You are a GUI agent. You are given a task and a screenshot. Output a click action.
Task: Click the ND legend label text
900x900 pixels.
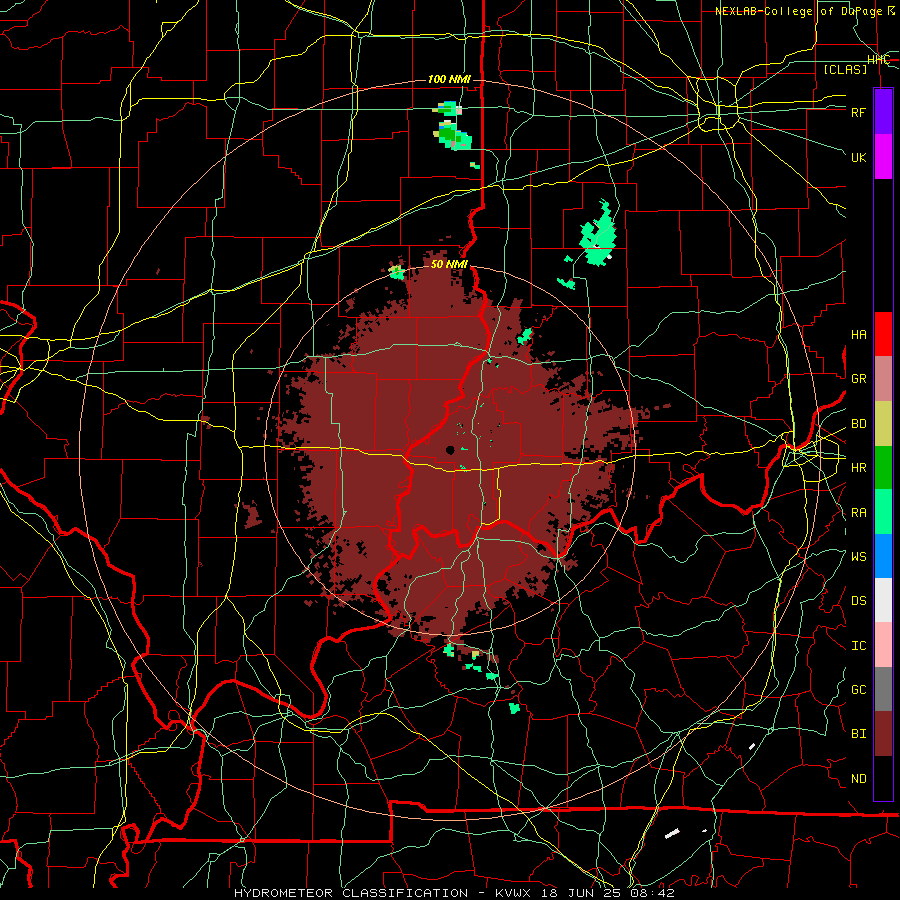(858, 779)
